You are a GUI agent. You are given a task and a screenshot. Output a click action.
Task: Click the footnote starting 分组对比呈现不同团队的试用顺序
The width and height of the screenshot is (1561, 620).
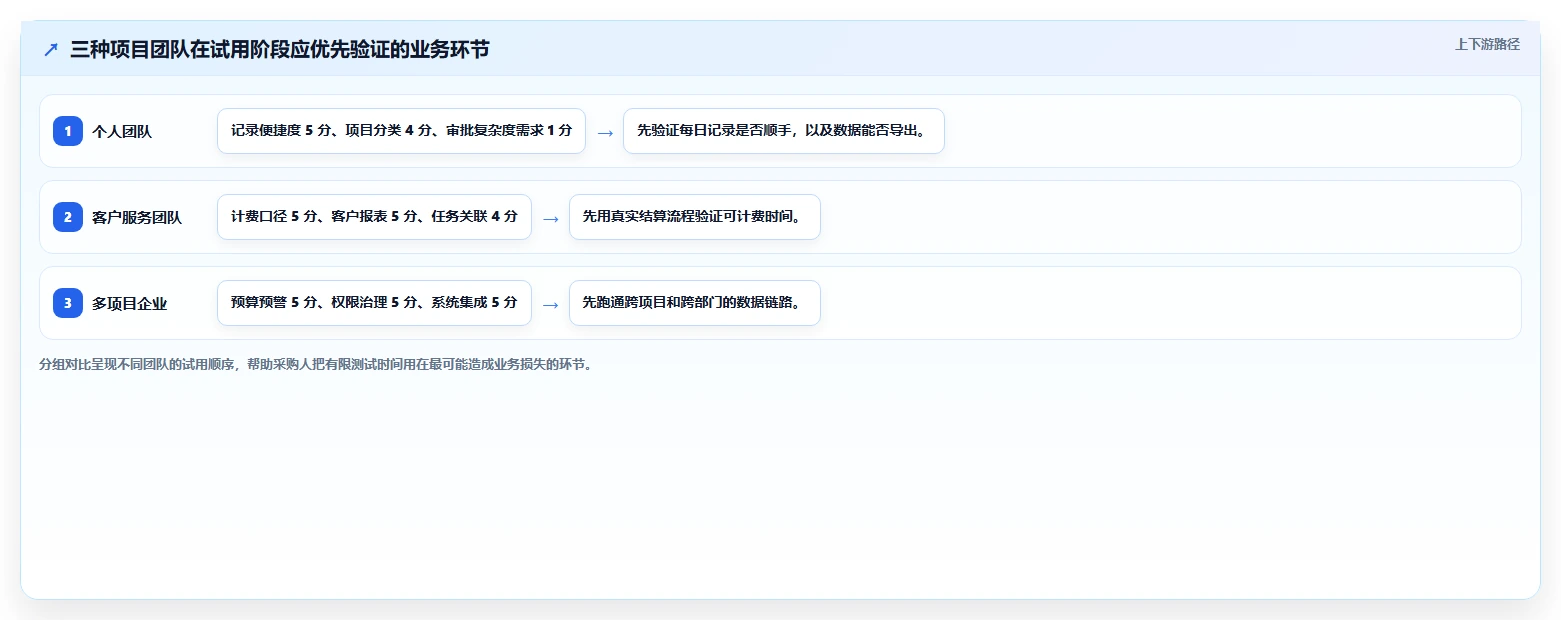315,364
